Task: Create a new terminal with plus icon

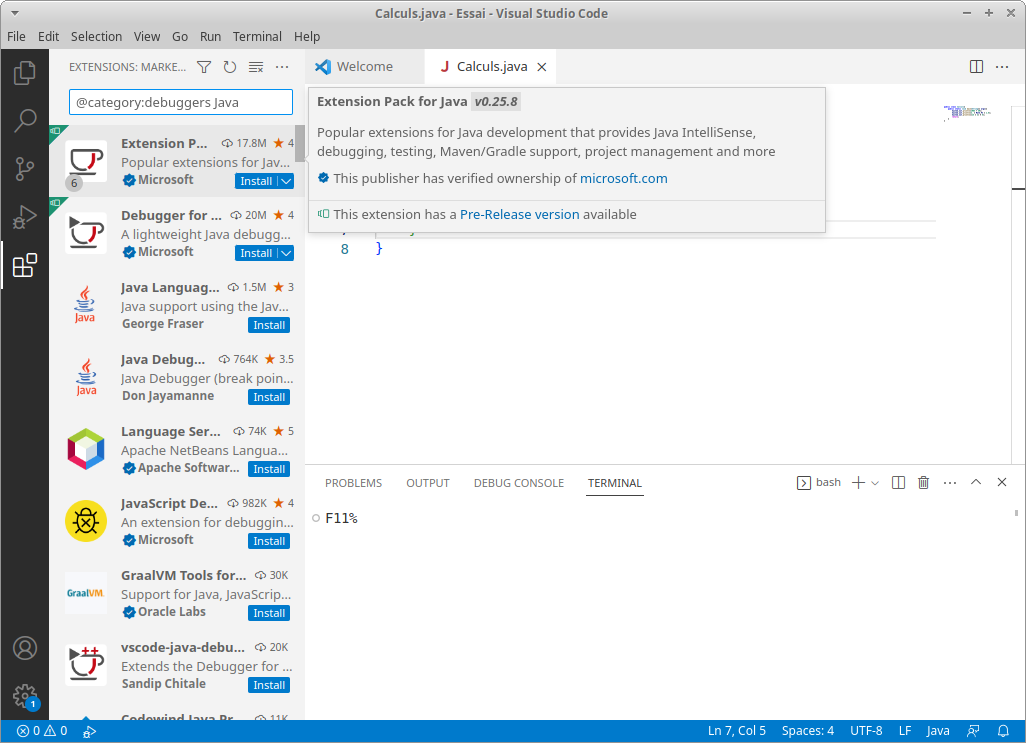Action: pyautogui.click(x=858, y=483)
